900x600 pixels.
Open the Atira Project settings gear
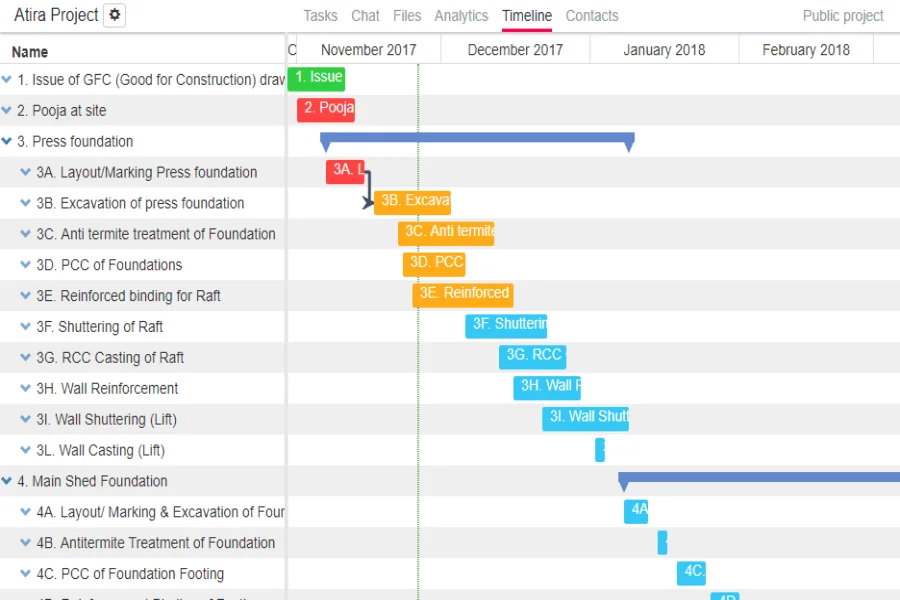(114, 15)
